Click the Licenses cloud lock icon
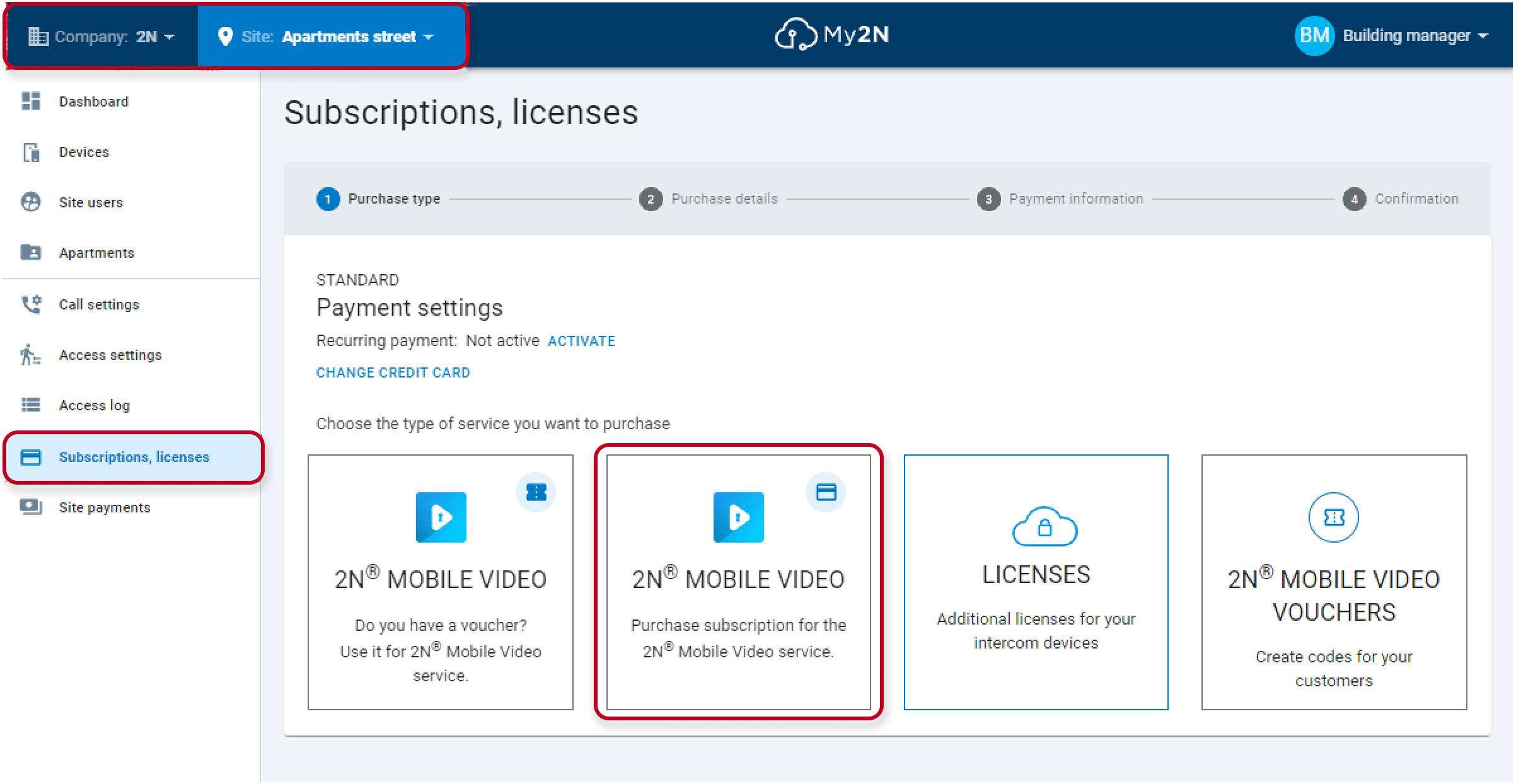 click(x=1044, y=527)
